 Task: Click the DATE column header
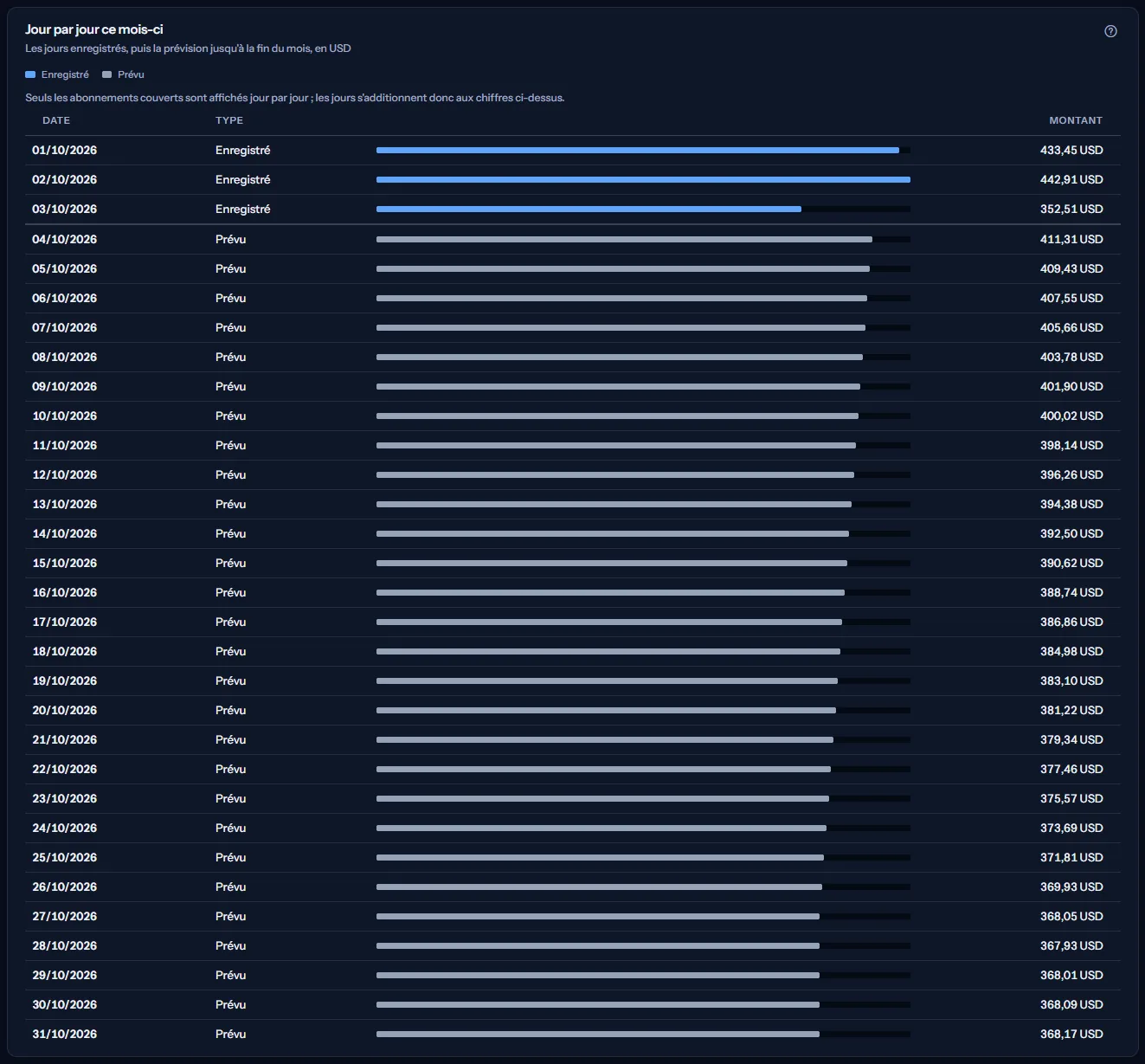point(56,120)
